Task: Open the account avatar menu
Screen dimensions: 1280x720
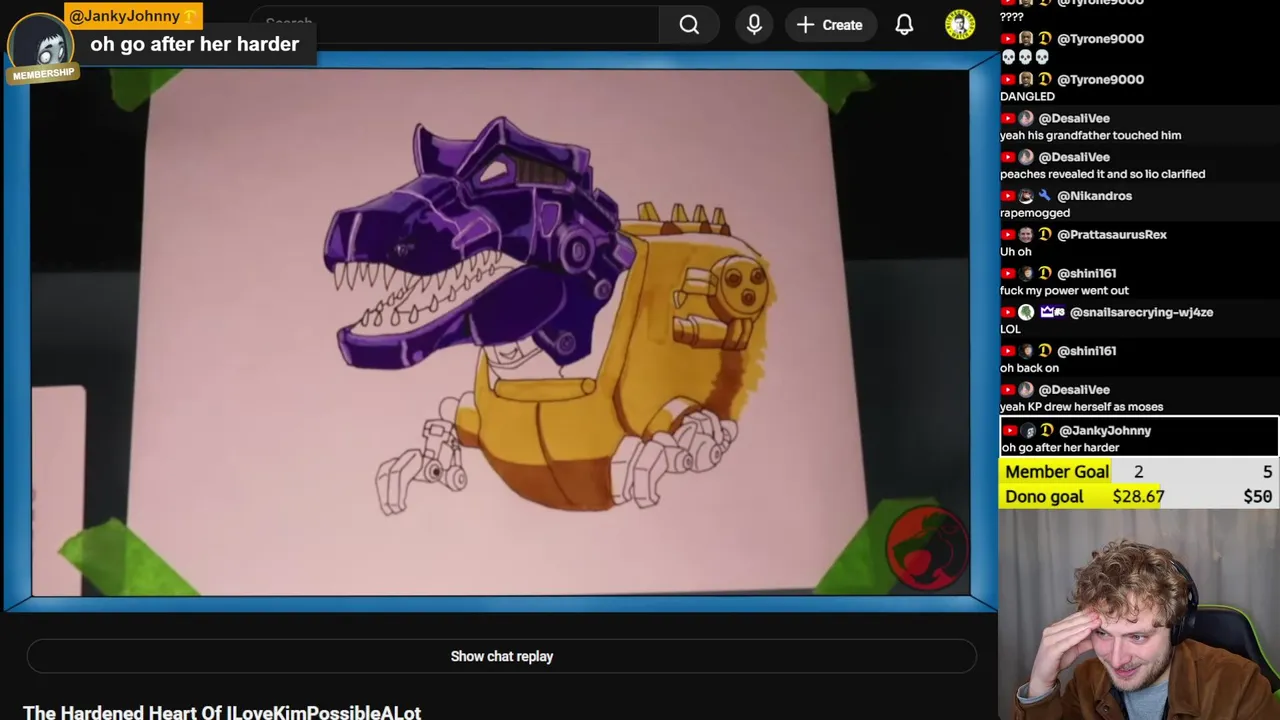Action: [960, 25]
